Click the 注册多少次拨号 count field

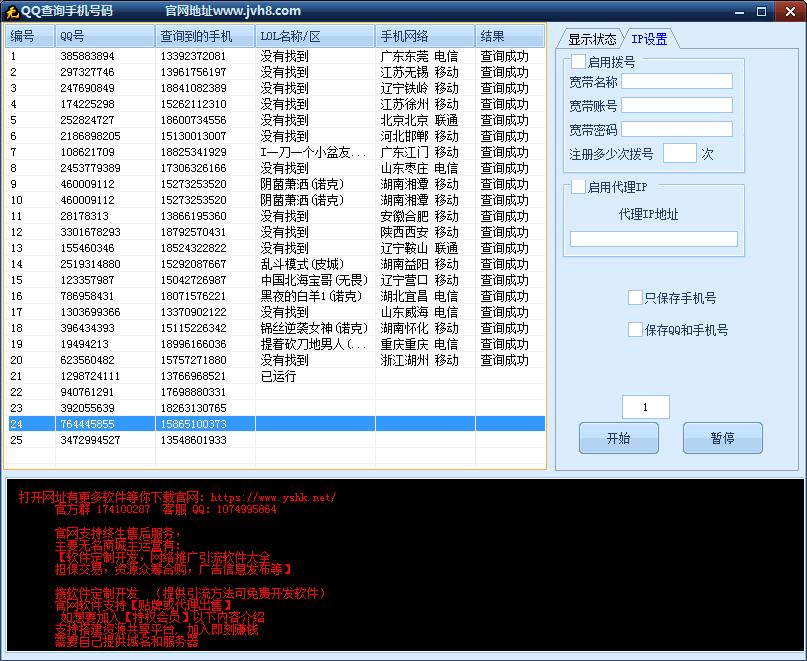(x=679, y=153)
